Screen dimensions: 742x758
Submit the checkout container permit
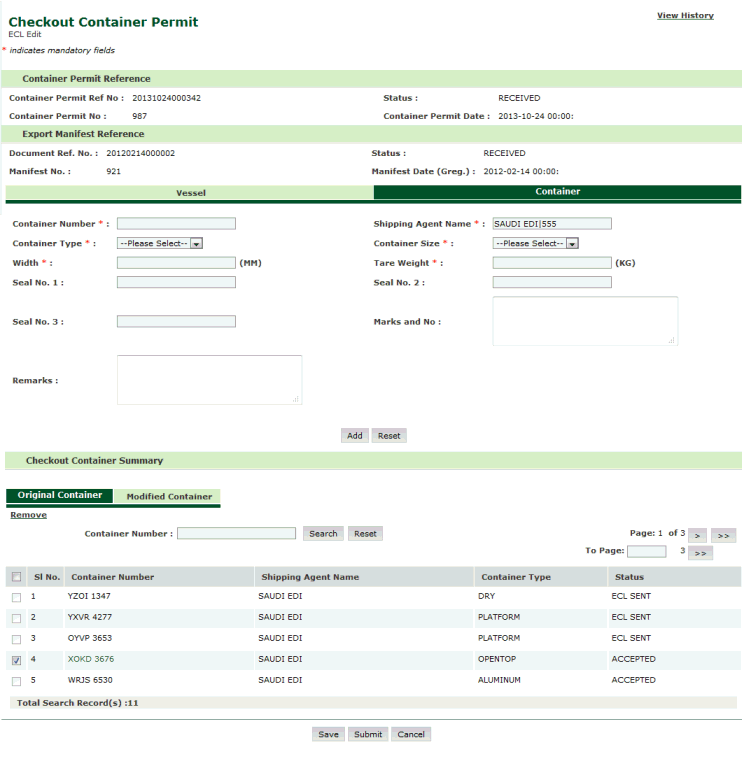[x=368, y=734]
